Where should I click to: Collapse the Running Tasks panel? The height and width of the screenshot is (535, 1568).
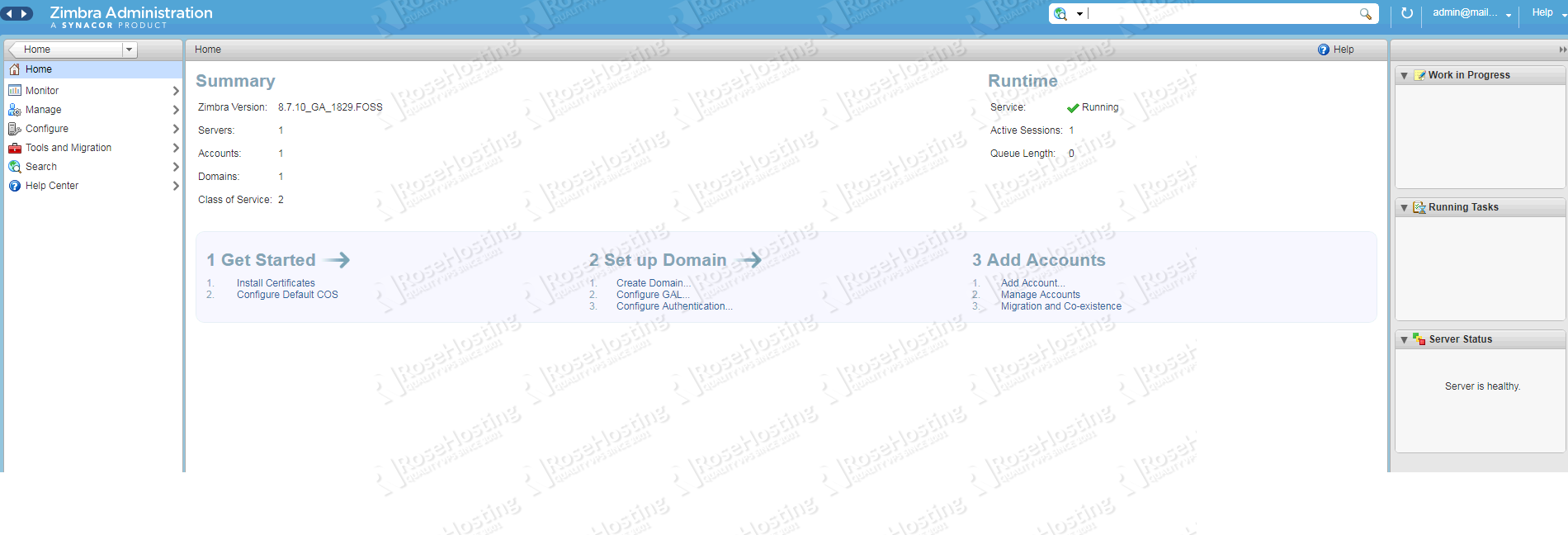[x=1404, y=208]
